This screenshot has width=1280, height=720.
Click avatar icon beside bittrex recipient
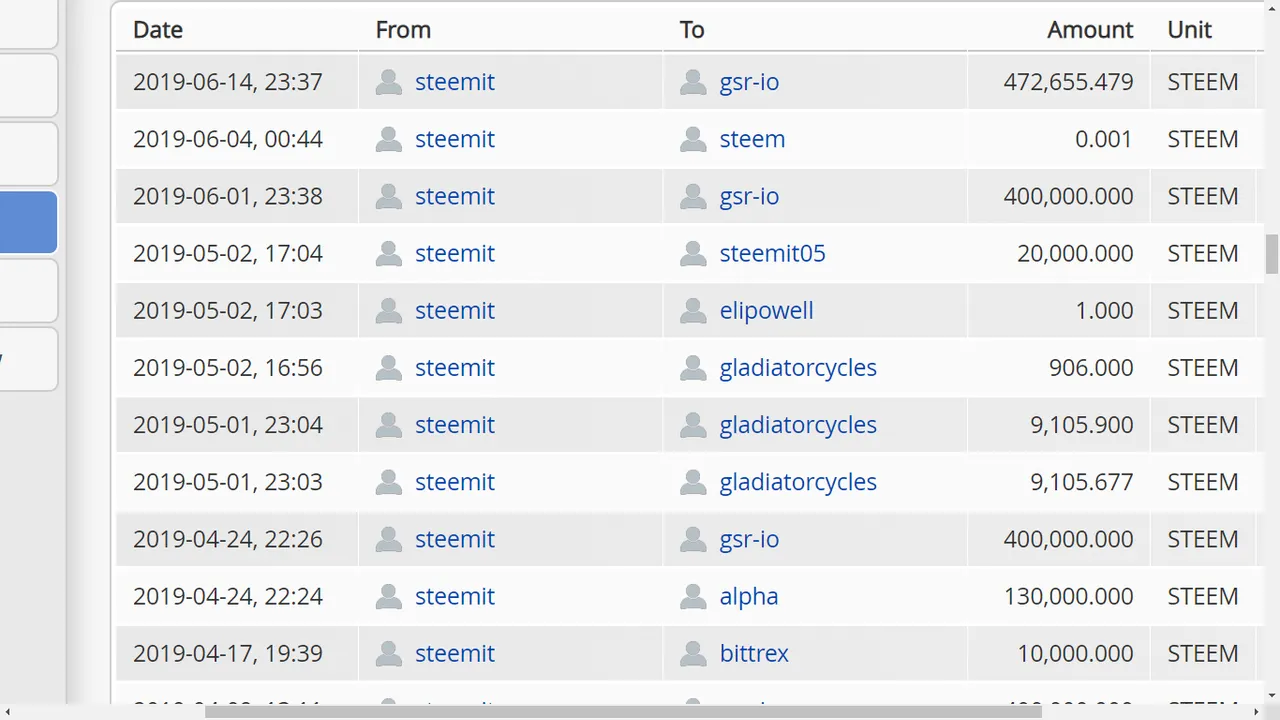(x=693, y=654)
